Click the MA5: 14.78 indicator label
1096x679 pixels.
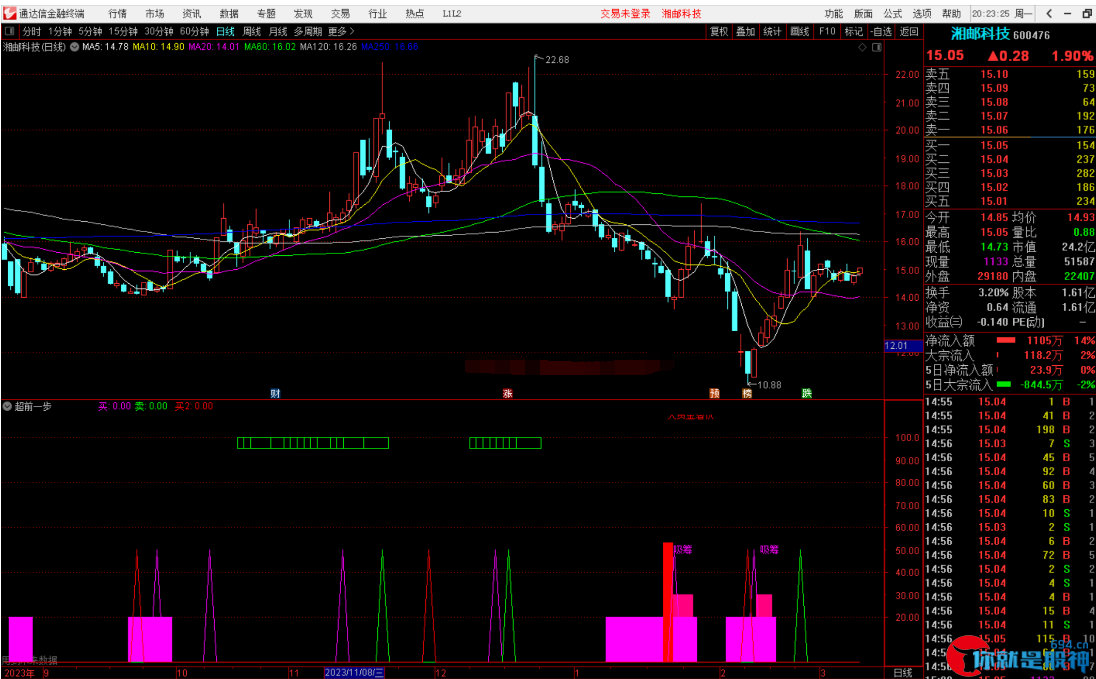[105, 47]
